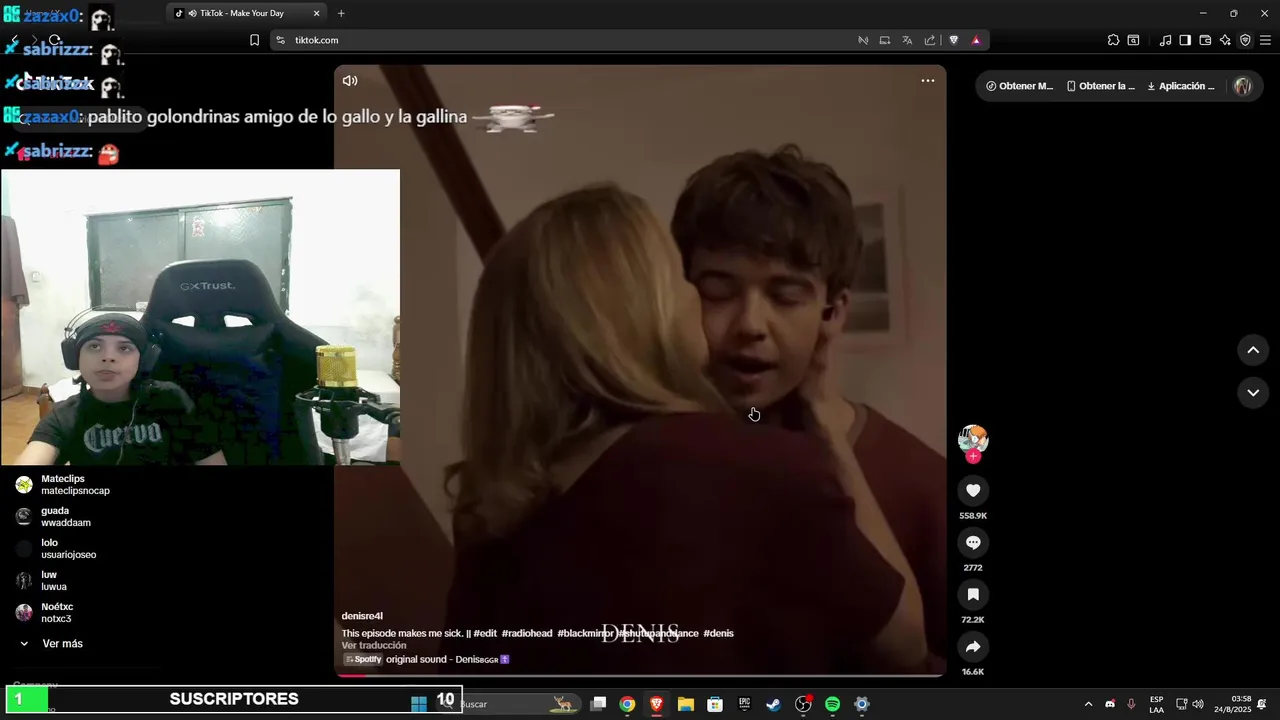This screenshot has width=1280, height=720.
Task: Toggle the video sound with the speaker icon
Action: click(x=350, y=81)
